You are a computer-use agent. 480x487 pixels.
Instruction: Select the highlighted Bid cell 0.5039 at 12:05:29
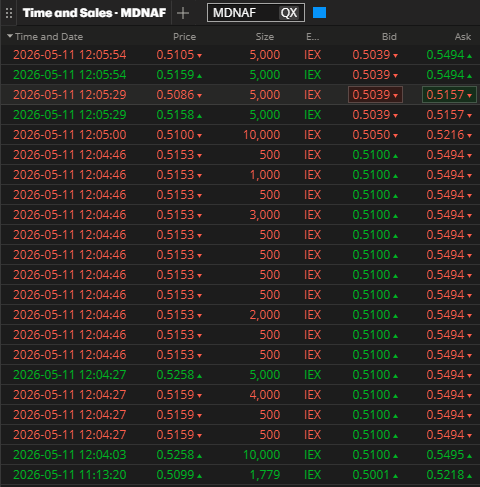375,95
